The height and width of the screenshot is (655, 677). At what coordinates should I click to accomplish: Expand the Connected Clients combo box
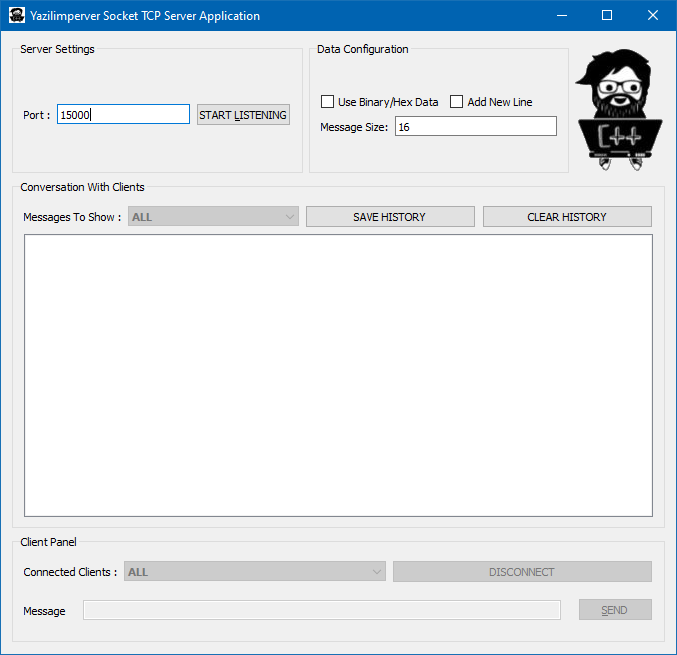[x=255, y=572]
